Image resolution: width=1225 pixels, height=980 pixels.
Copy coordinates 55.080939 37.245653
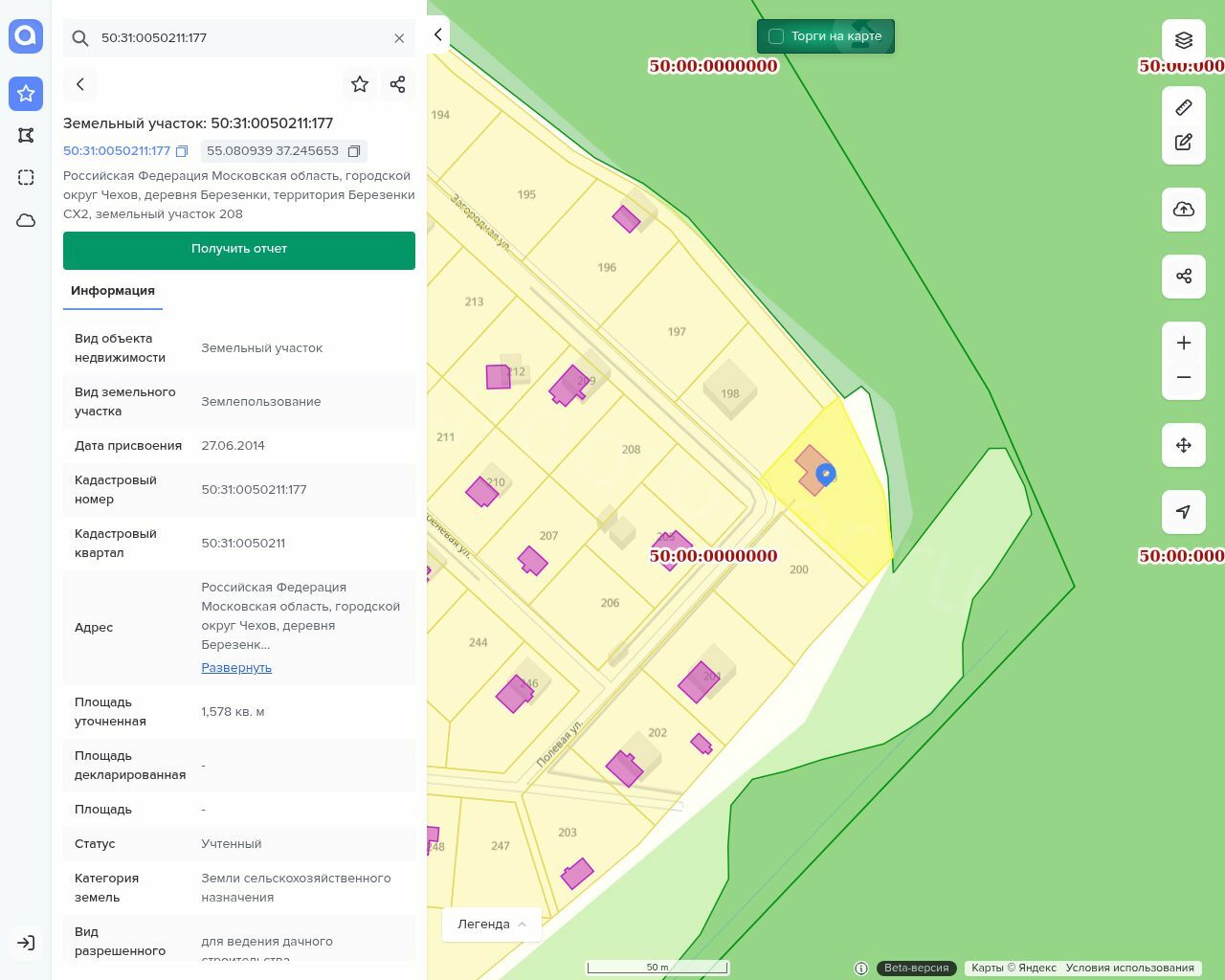(x=354, y=151)
